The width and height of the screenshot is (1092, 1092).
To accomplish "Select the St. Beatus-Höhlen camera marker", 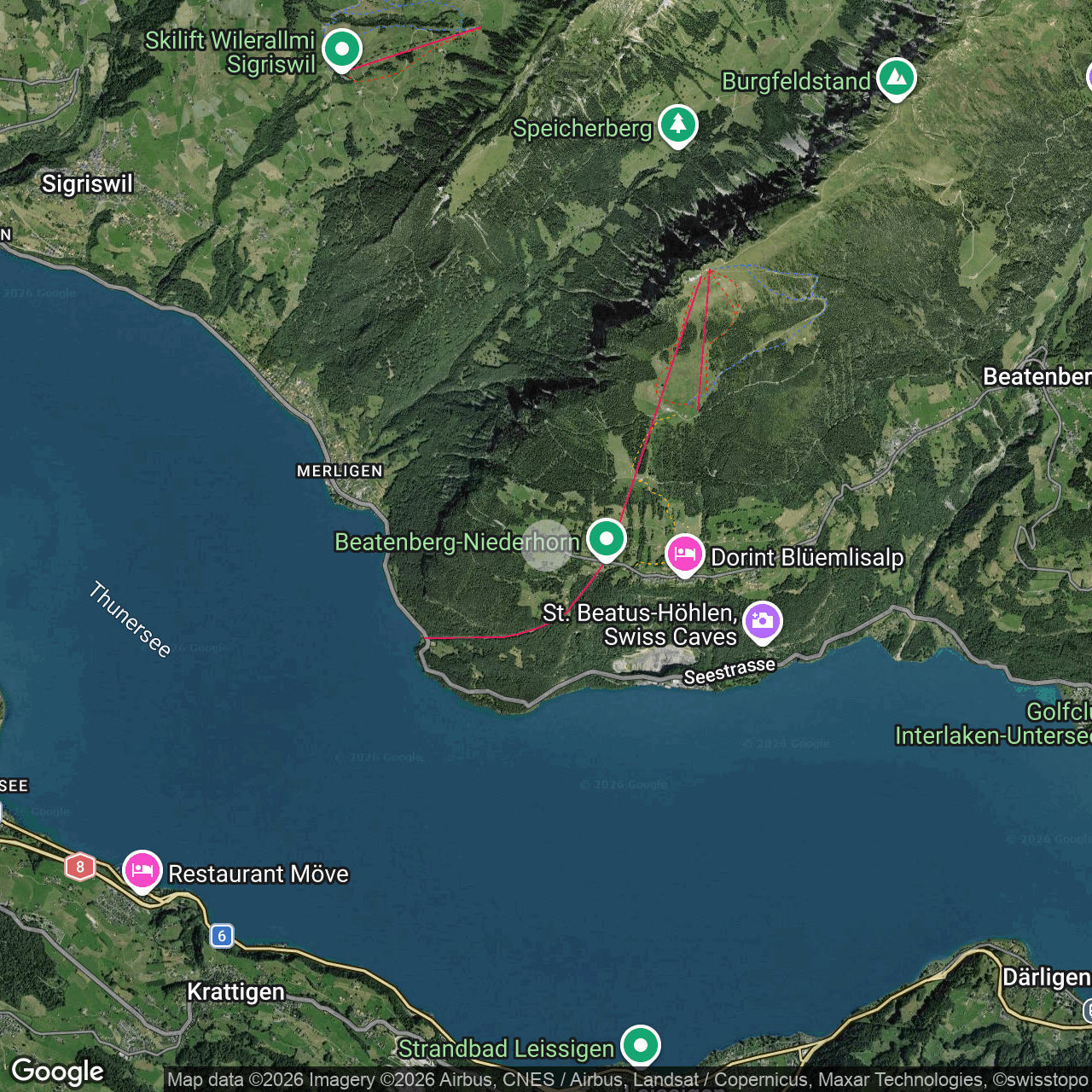I will click(763, 621).
